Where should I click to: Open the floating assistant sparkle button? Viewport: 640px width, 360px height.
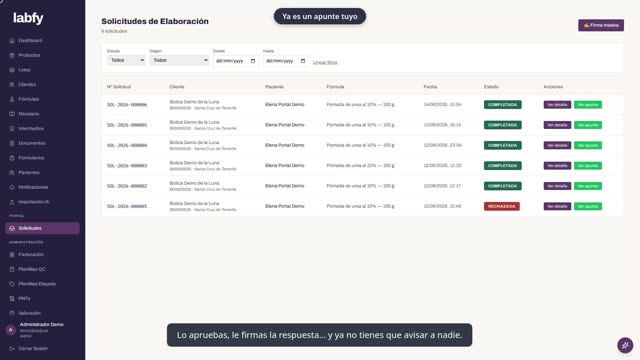tap(625, 345)
